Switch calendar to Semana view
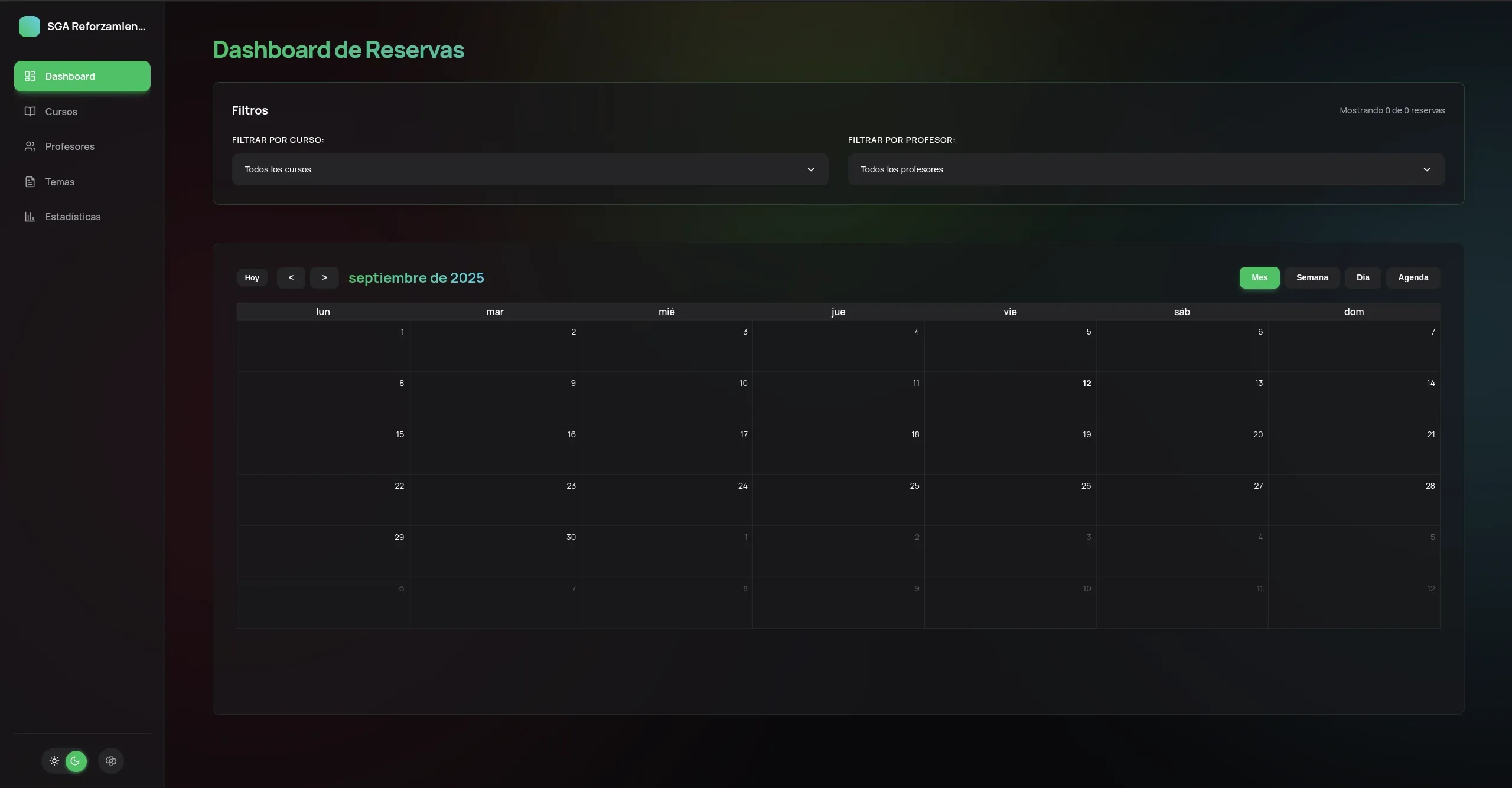This screenshot has height=788, width=1512. (x=1312, y=277)
